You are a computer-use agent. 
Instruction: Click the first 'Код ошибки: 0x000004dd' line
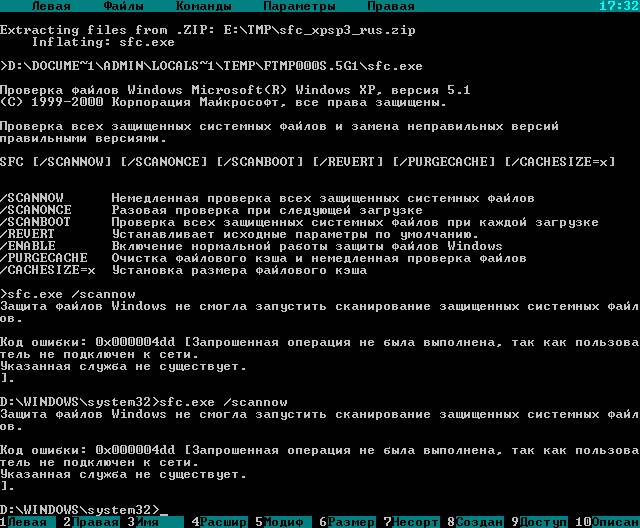click(x=320, y=342)
